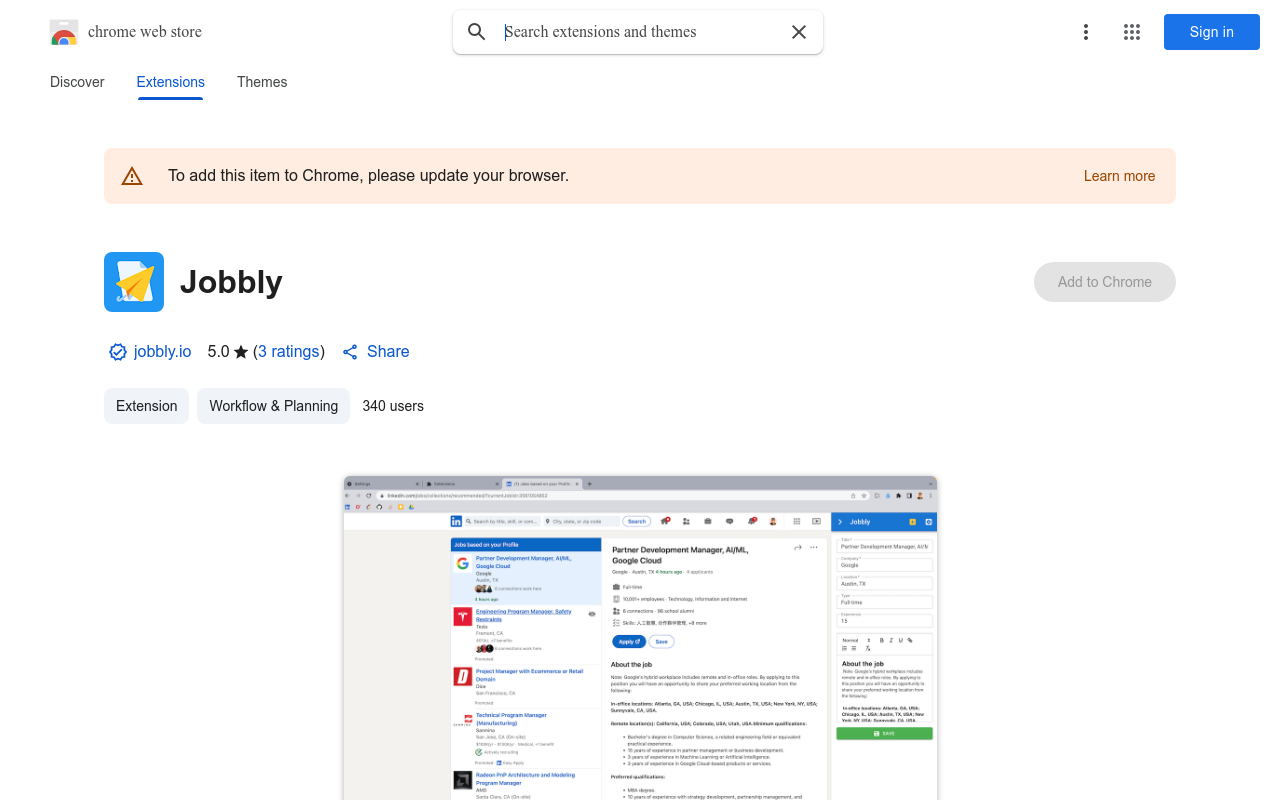This screenshot has width=1280, height=800.
Task: Click the Share link text
Action: [x=388, y=352]
